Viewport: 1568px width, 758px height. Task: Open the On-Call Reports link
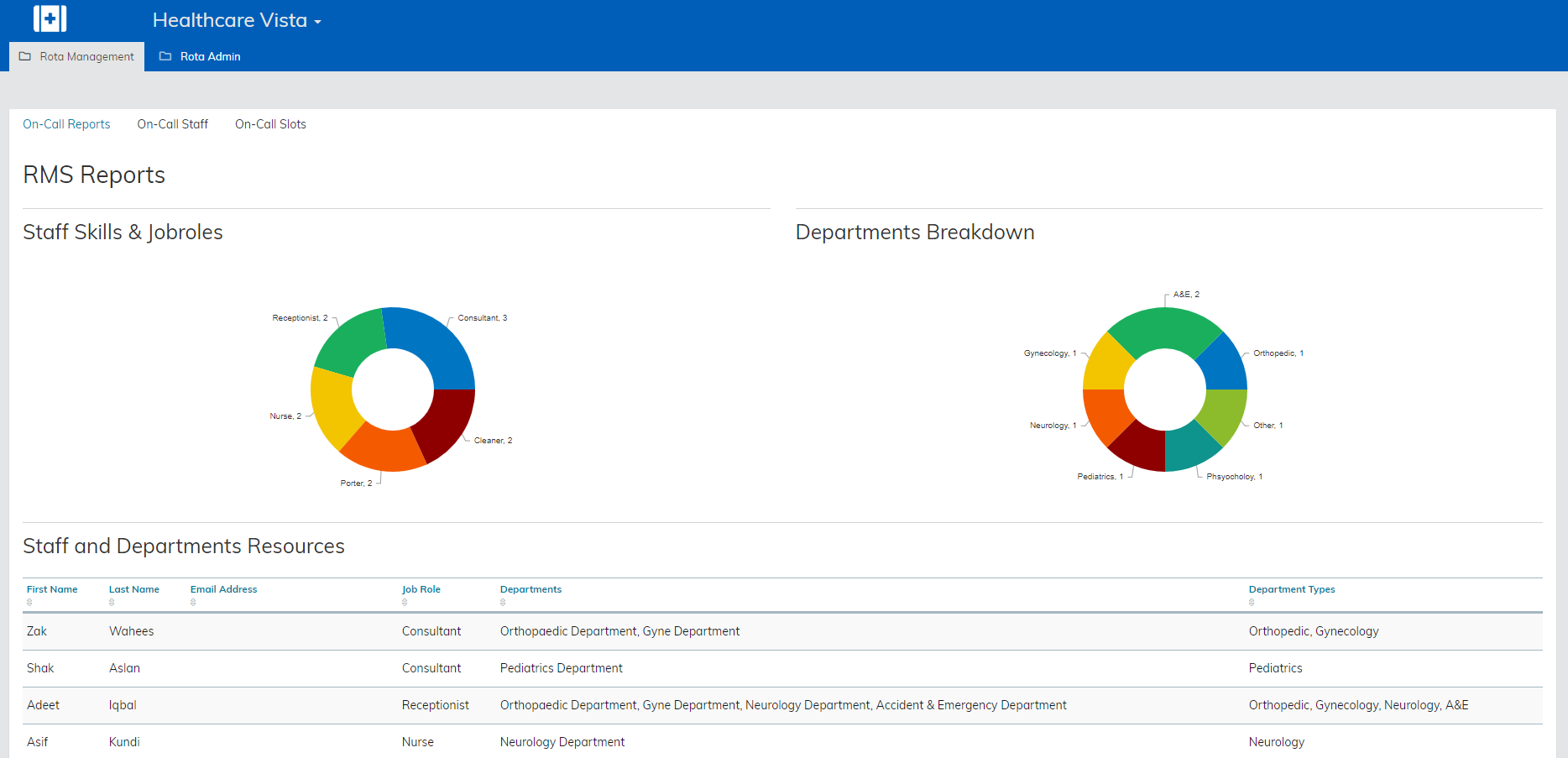(x=66, y=124)
